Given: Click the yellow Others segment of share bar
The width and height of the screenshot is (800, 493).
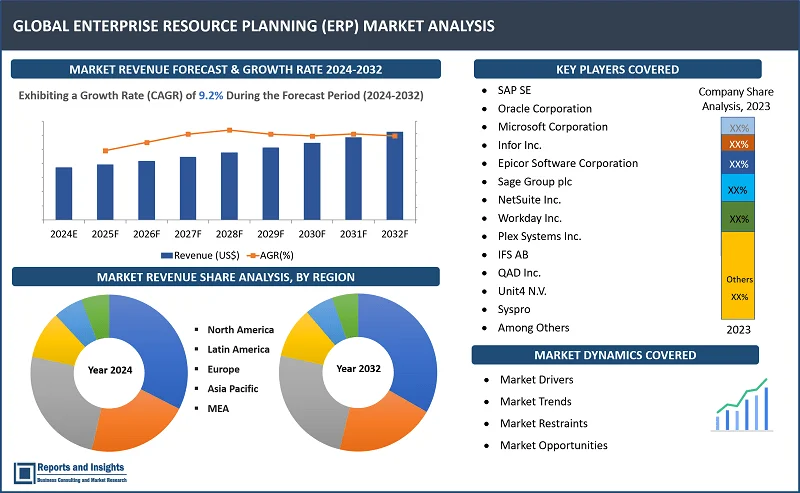Looking at the screenshot, I should 738,276.
